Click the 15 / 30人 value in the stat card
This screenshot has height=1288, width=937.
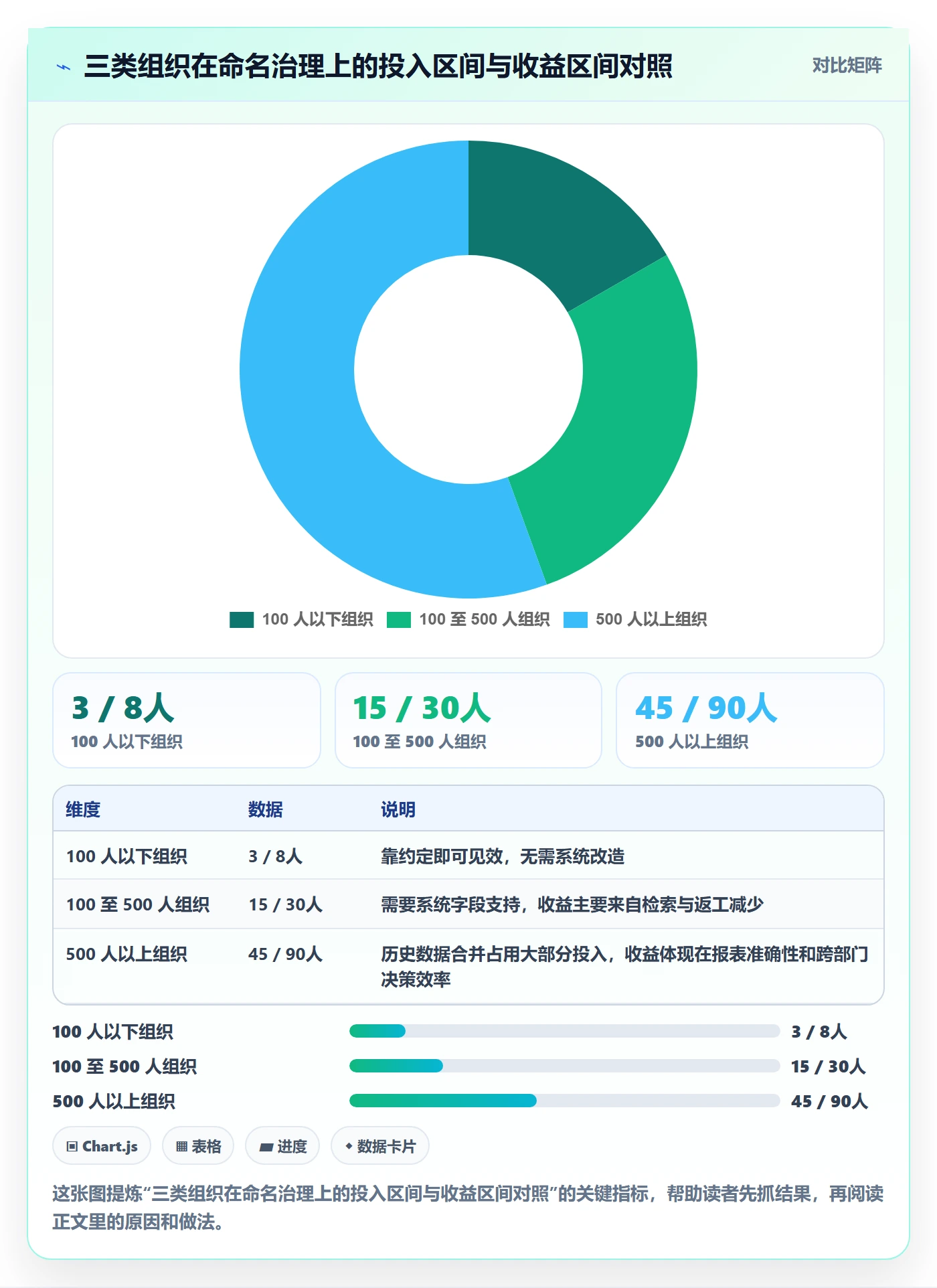(422, 708)
